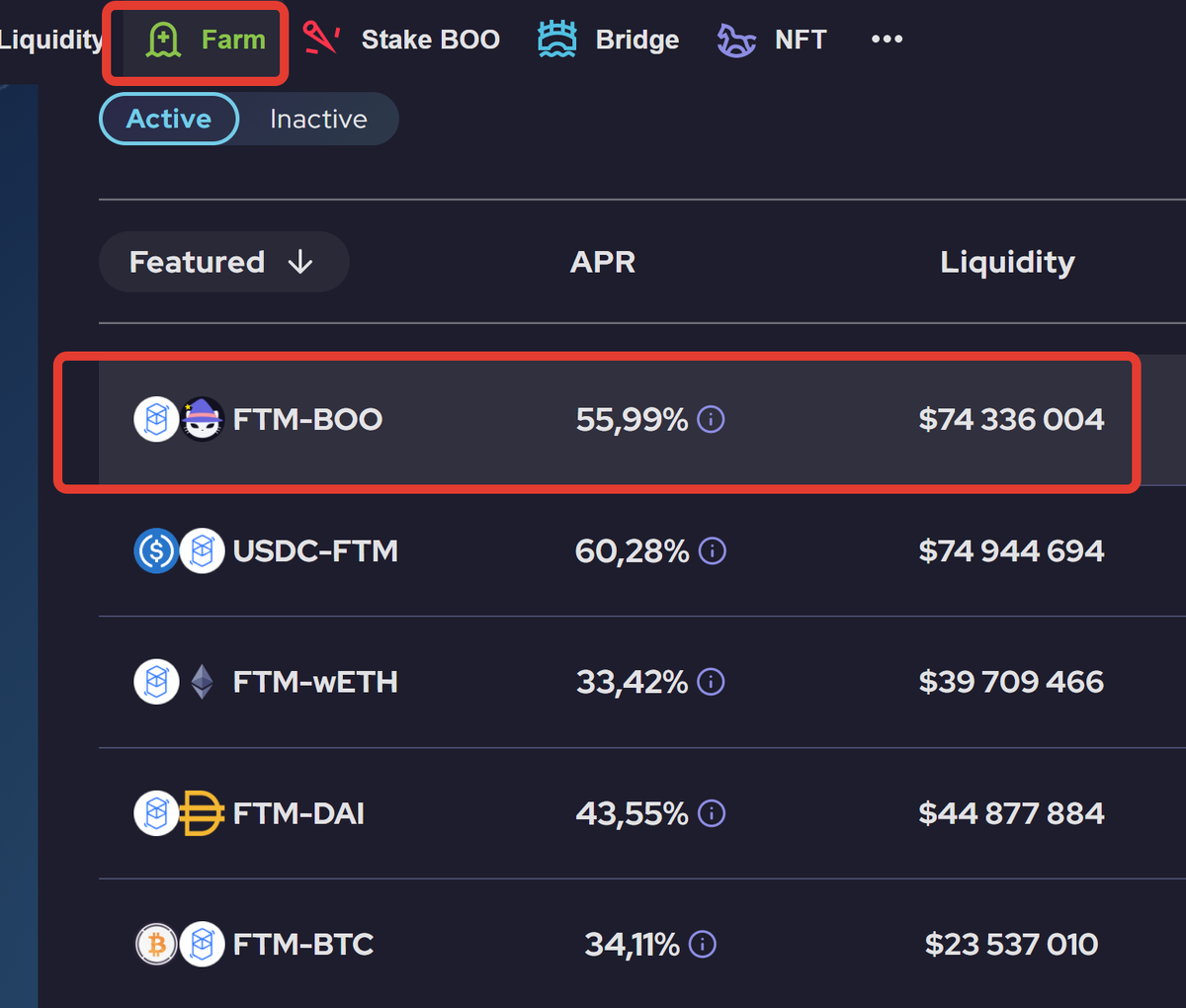This screenshot has height=1008, width=1186.
Task: Click the Stake BOO wand icon
Action: (x=321, y=39)
